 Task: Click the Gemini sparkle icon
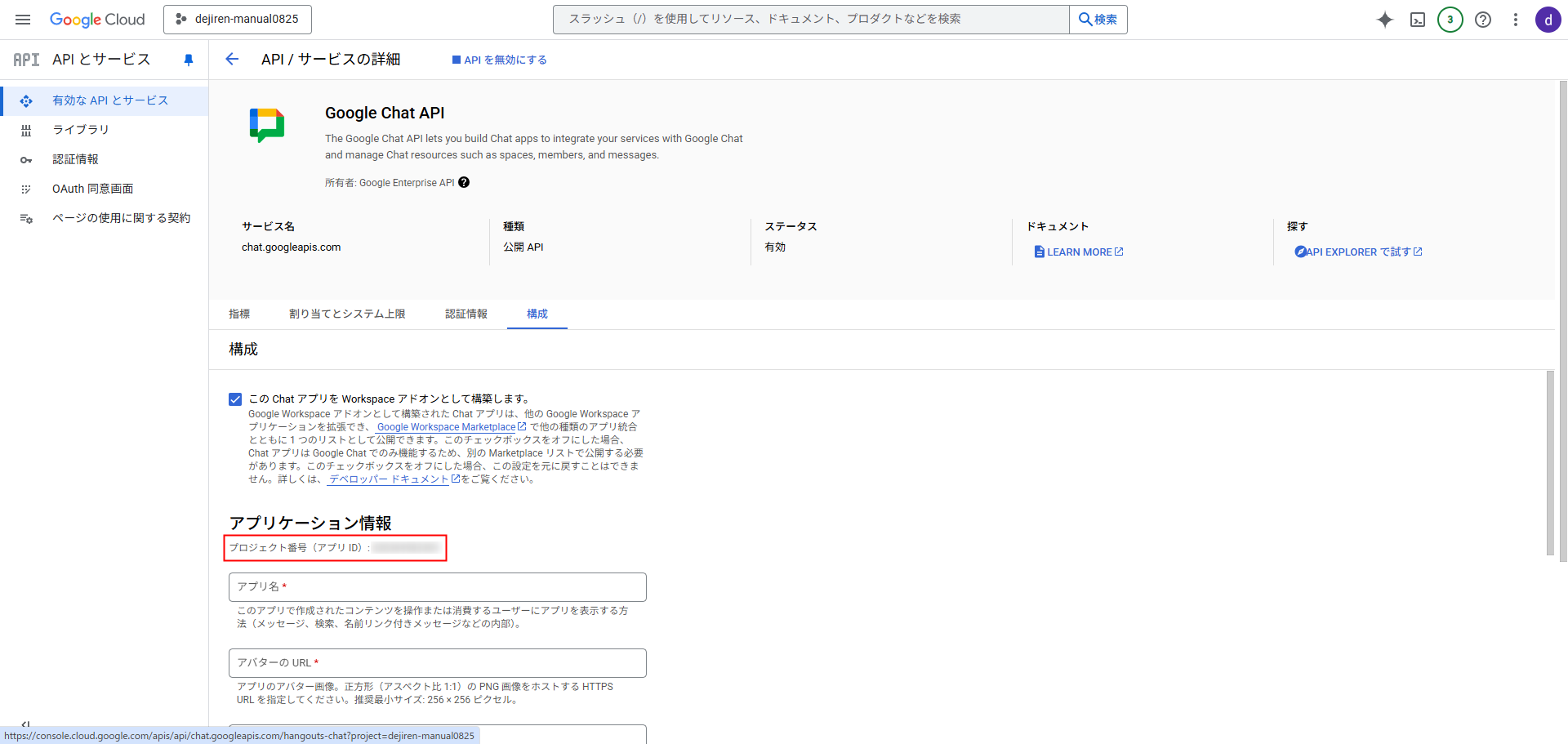click(1385, 20)
